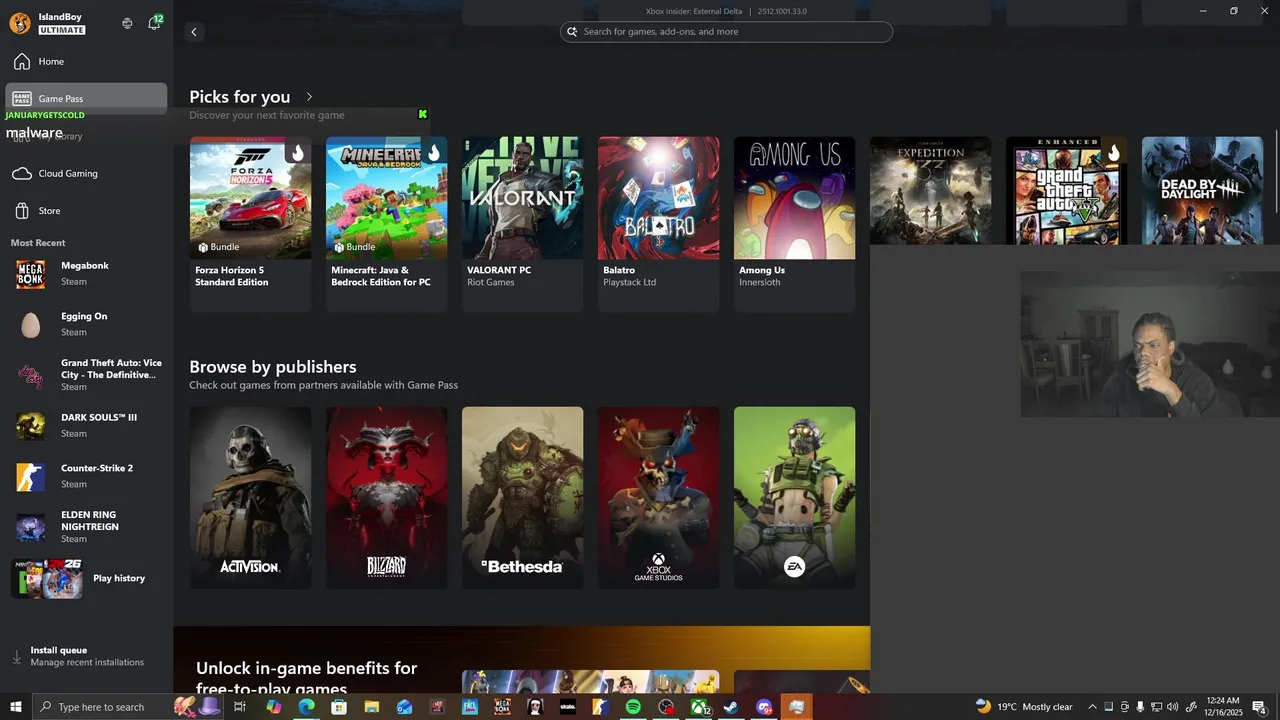This screenshot has height=720, width=1280.
Task: Browse Activision publisher tile
Action: coord(250,497)
